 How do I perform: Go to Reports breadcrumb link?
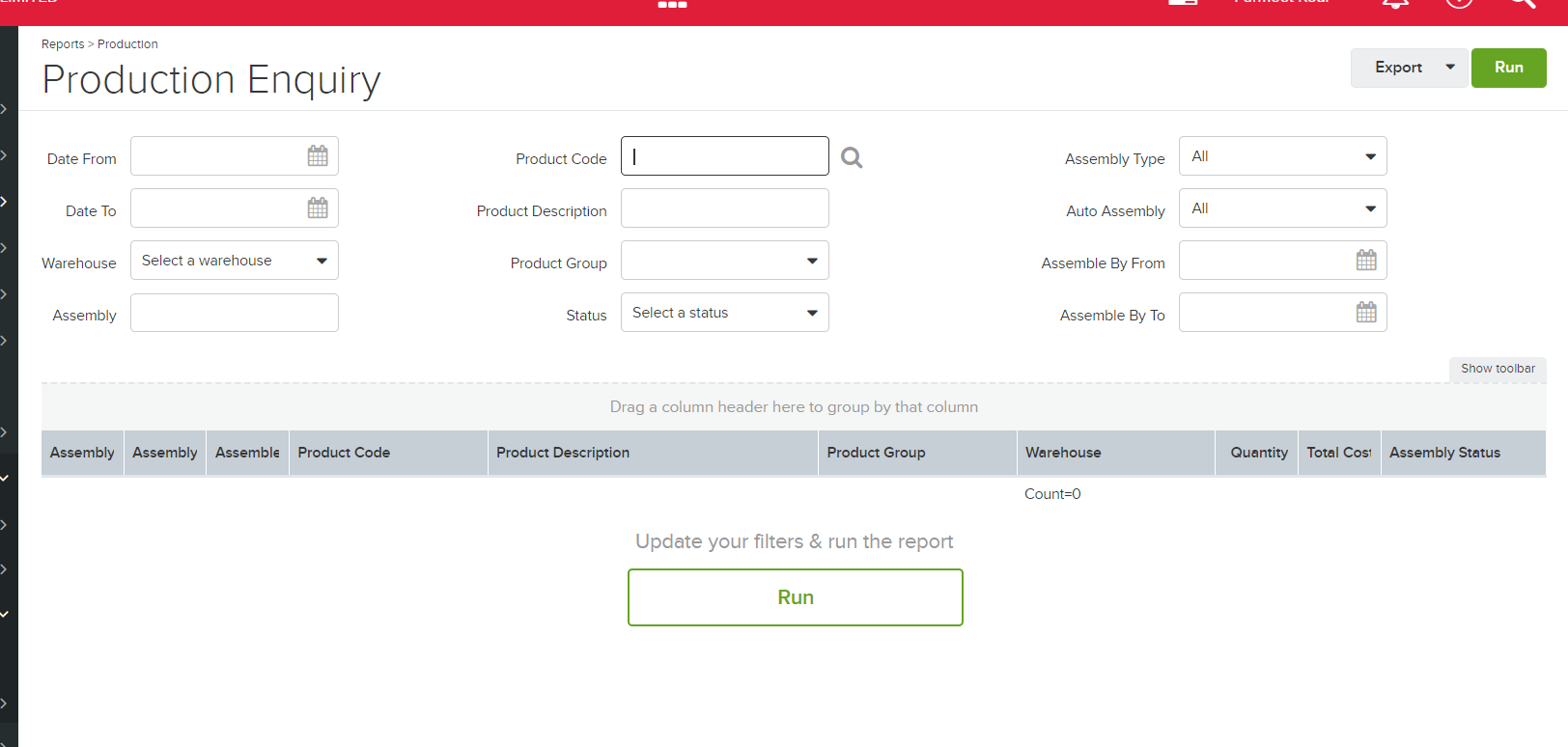click(63, 44)
